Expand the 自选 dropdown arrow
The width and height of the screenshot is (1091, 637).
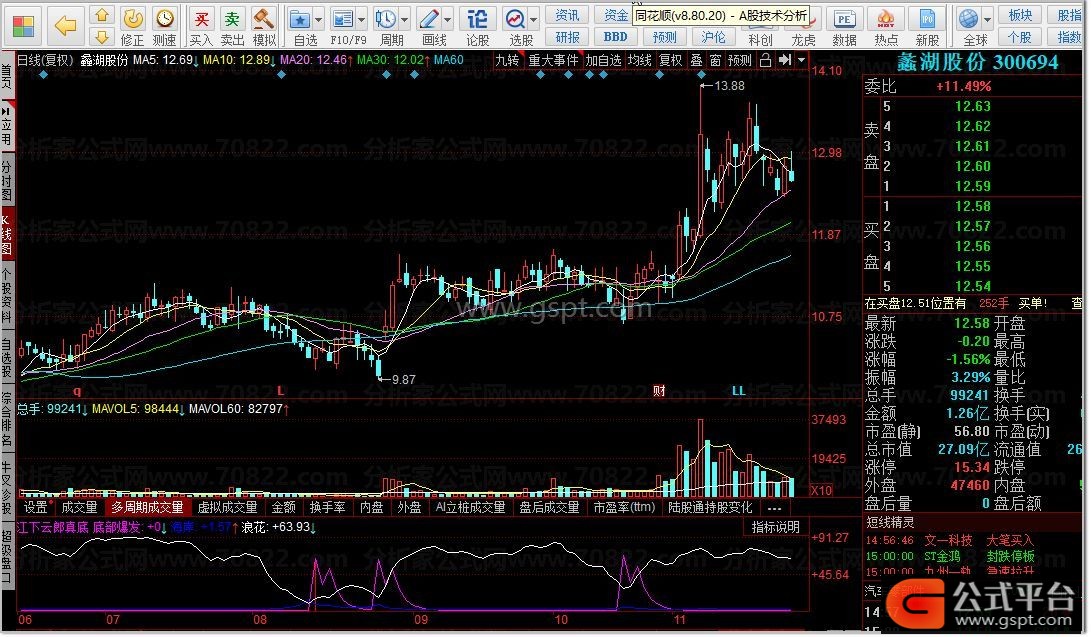(319, 19)
